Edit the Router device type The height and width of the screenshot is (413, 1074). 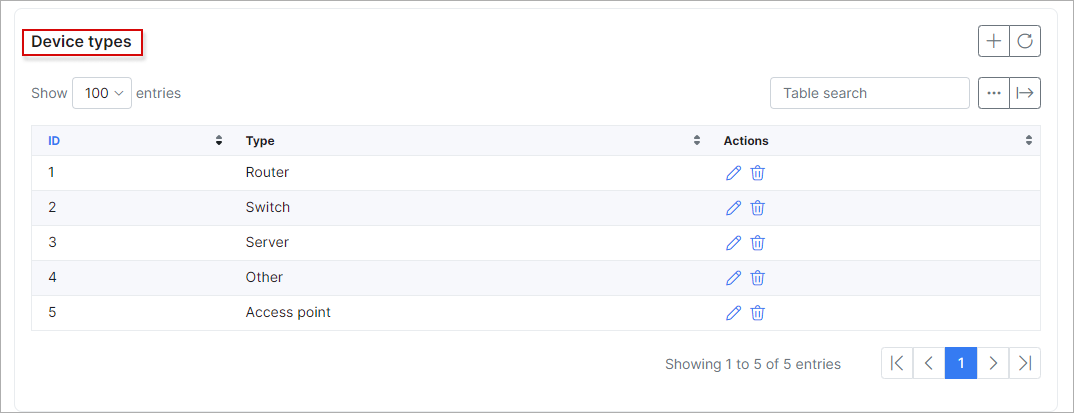733,173
